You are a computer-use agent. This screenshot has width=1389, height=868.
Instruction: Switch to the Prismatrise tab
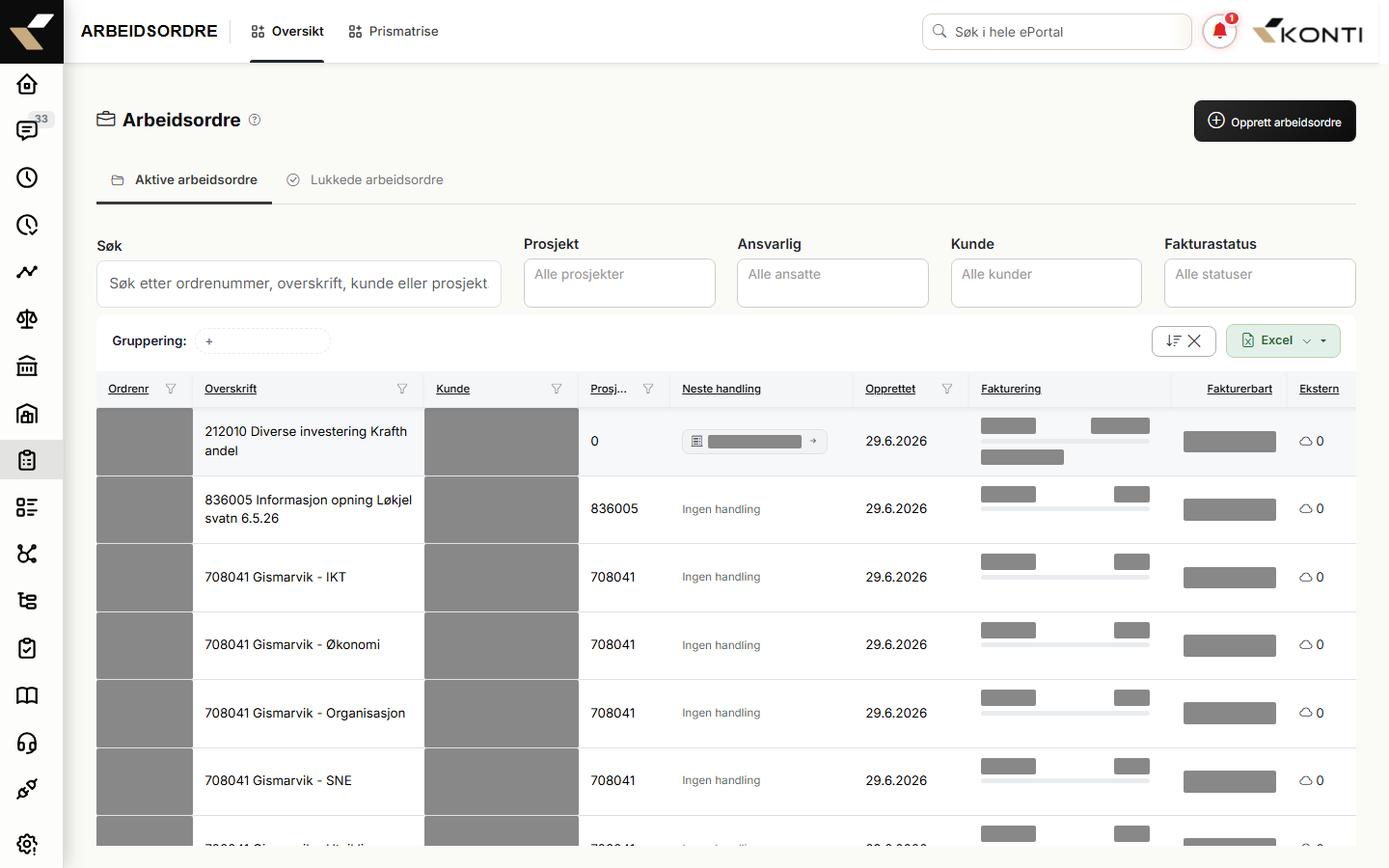[394, 32]
